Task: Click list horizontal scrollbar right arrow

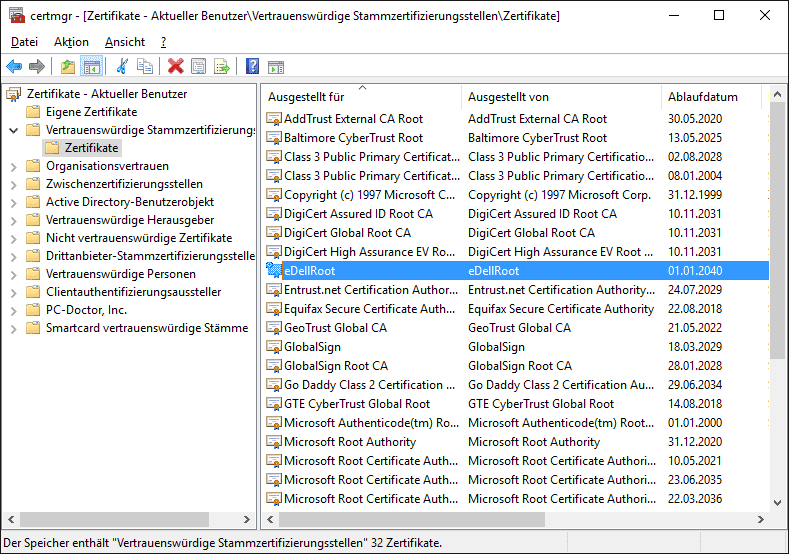Action: [x=760, y=519]
